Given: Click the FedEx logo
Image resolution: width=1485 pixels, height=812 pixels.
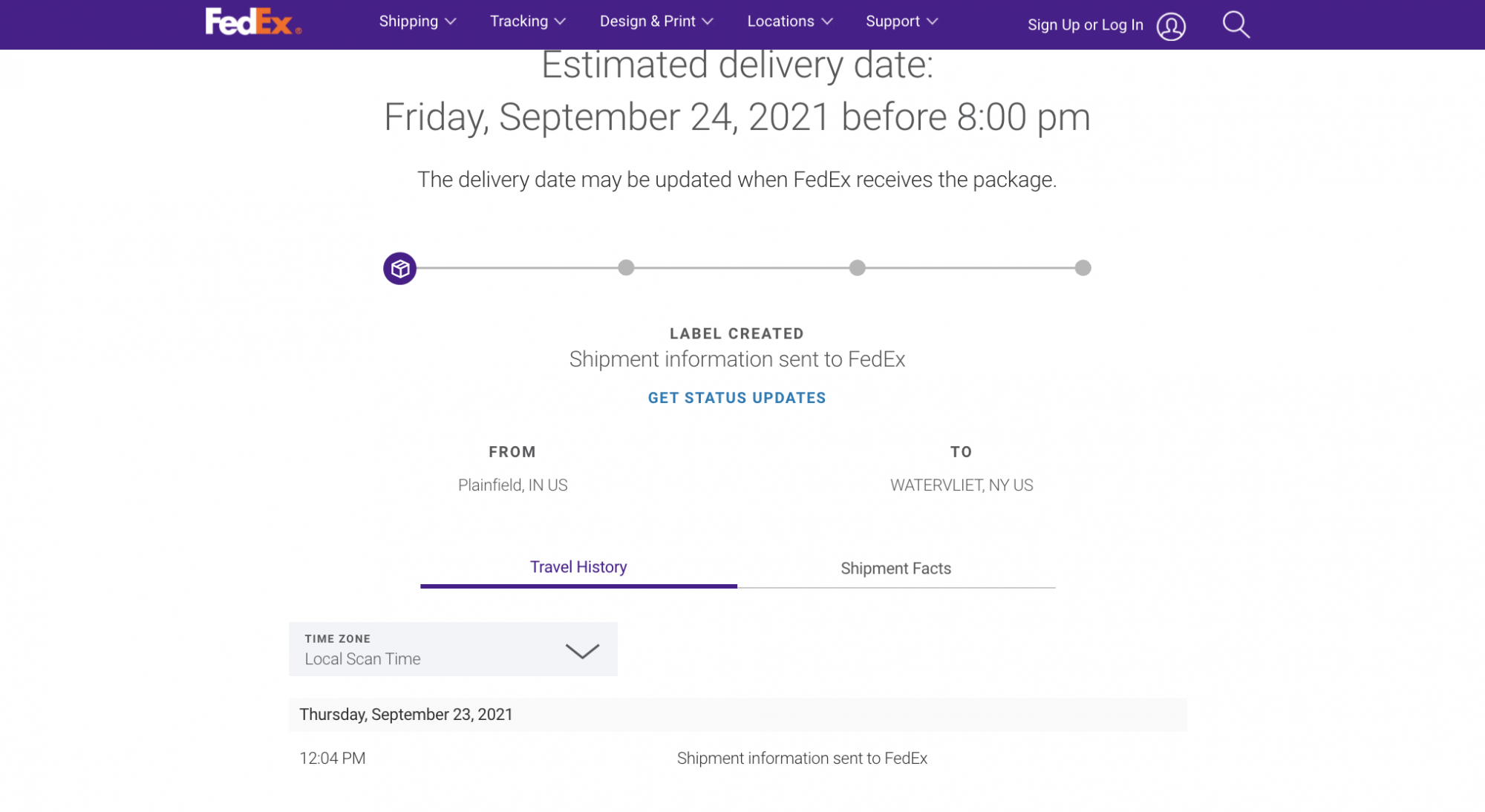Looking at the screenshot, I should point(253,22).
